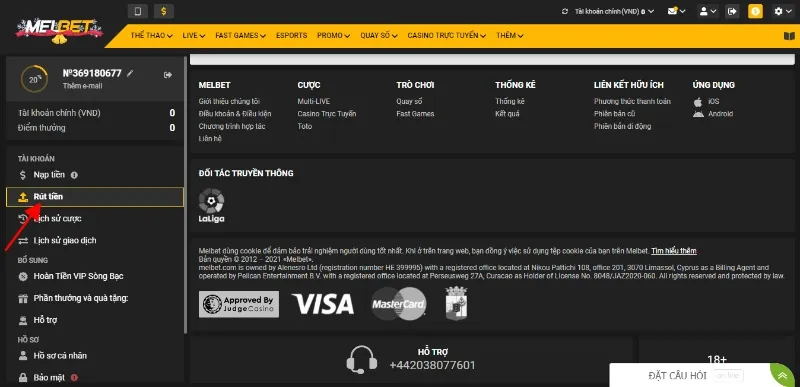Open the settings gear icon

pyautogui.click(x=782, y=11)
